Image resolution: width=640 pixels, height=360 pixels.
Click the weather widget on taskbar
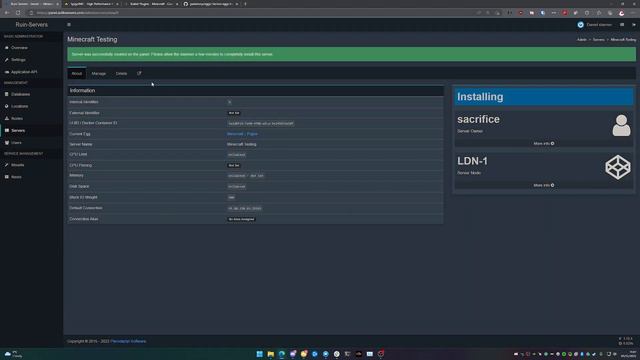(x=13, y=354)
